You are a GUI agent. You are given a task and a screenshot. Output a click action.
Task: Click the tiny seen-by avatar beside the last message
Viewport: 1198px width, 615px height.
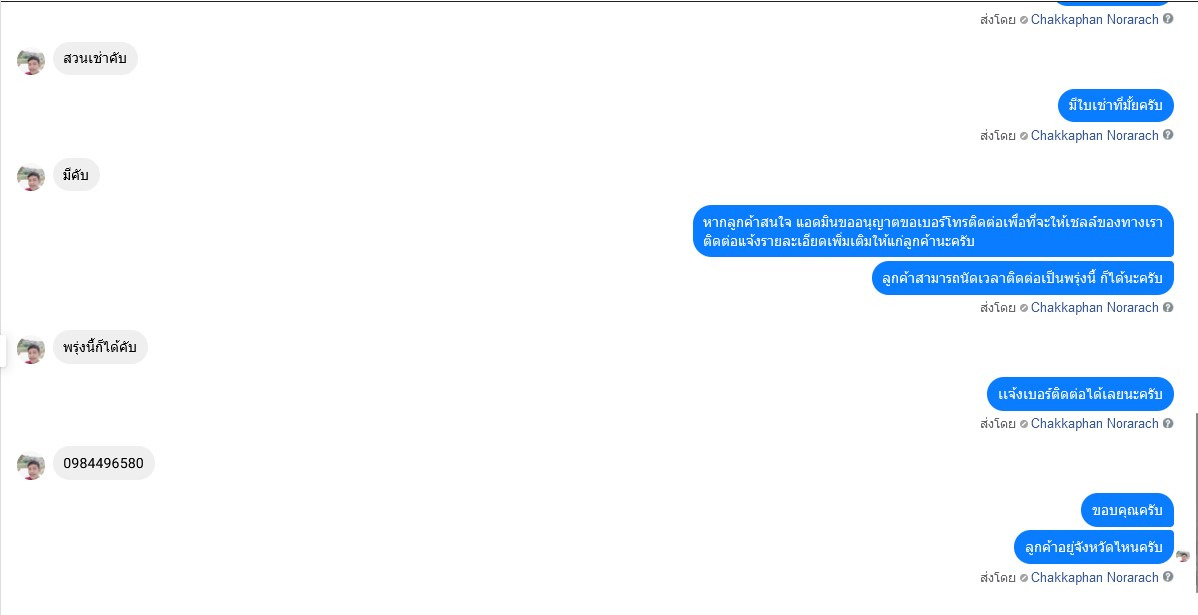1183,556
